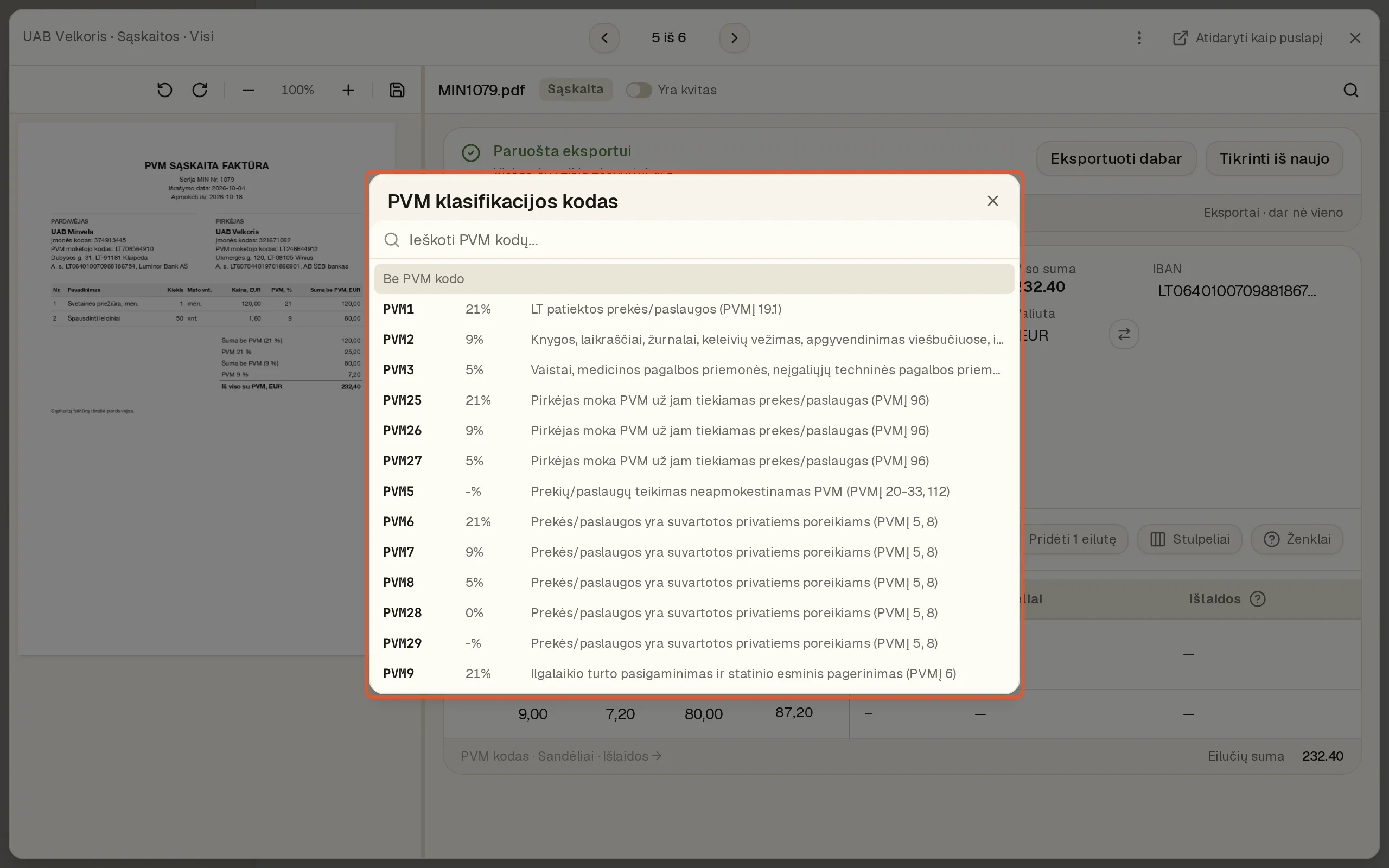Go to previous invoice with left chevron
1389x868 pixels.
(604, 38)
